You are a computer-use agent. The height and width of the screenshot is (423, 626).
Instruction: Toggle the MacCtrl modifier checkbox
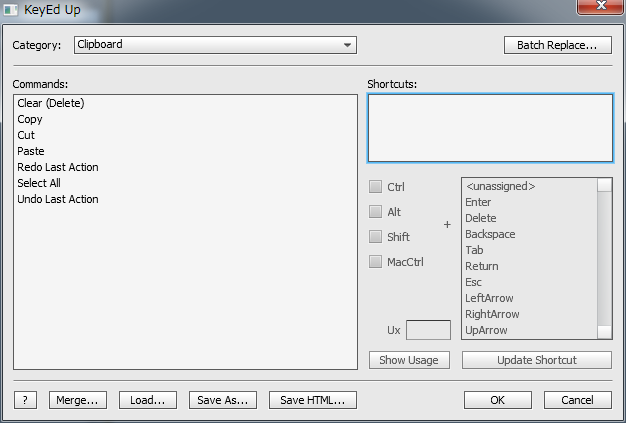375,262
